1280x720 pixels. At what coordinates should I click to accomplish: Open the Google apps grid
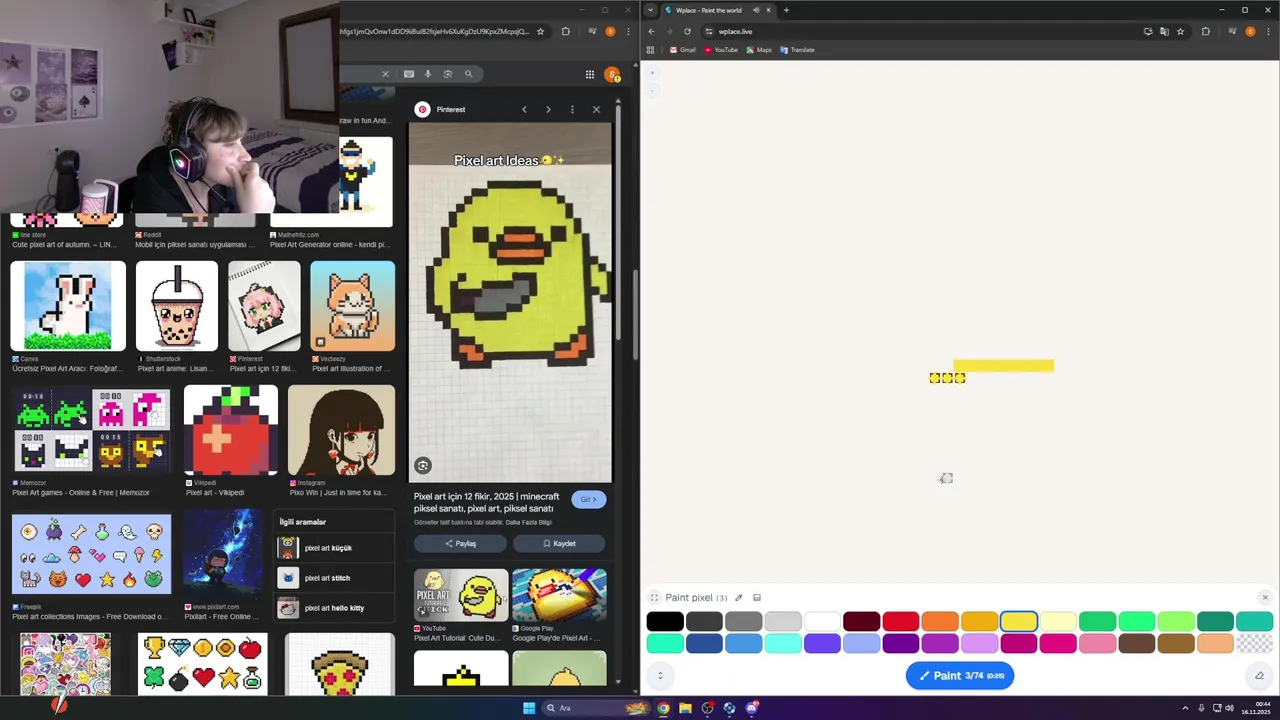(590, 74)
